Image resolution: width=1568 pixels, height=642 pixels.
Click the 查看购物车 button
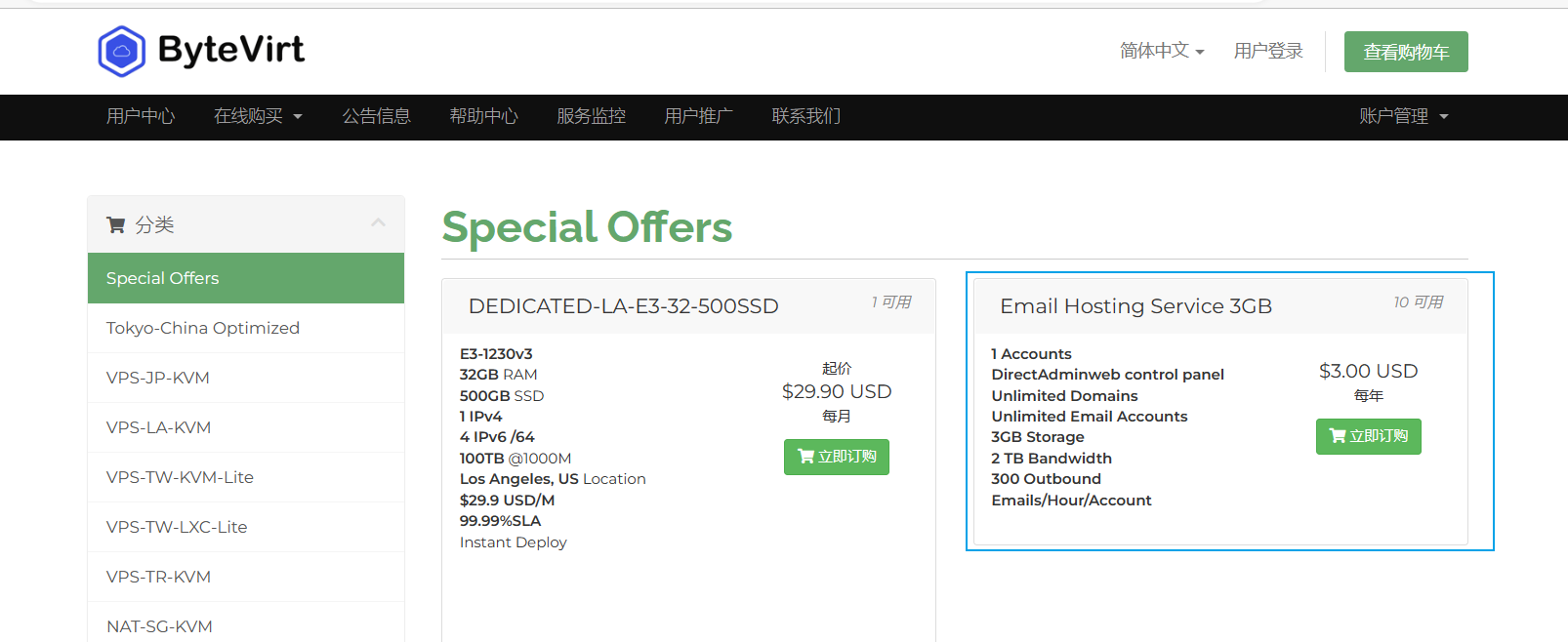pyautogui.click(x=1405, y=52)
